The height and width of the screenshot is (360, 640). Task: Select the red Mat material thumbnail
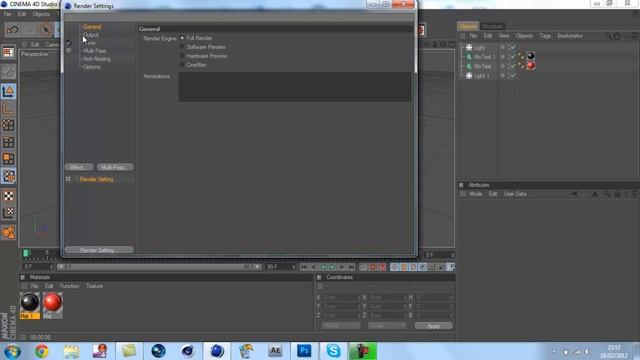click(53, 302)
